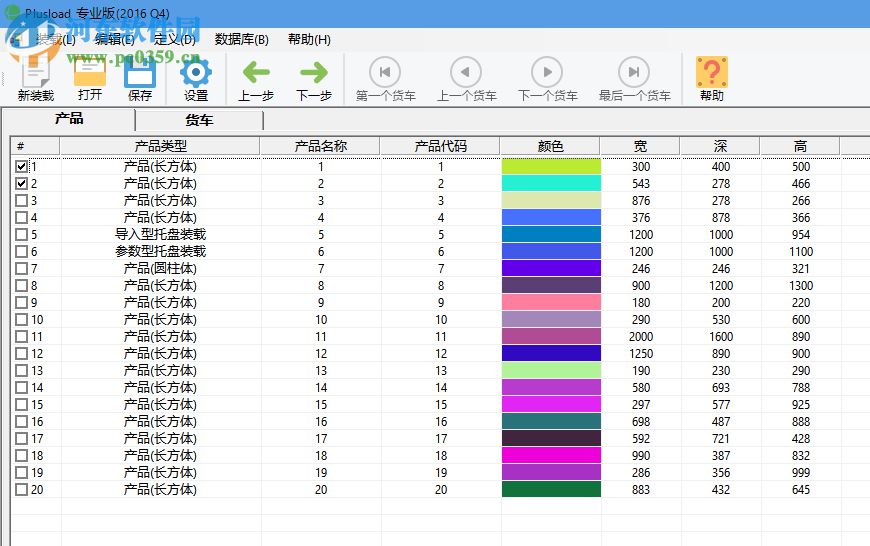Click depth value 721 in row 17
The image size is (870, 546).
coord(721,438)
